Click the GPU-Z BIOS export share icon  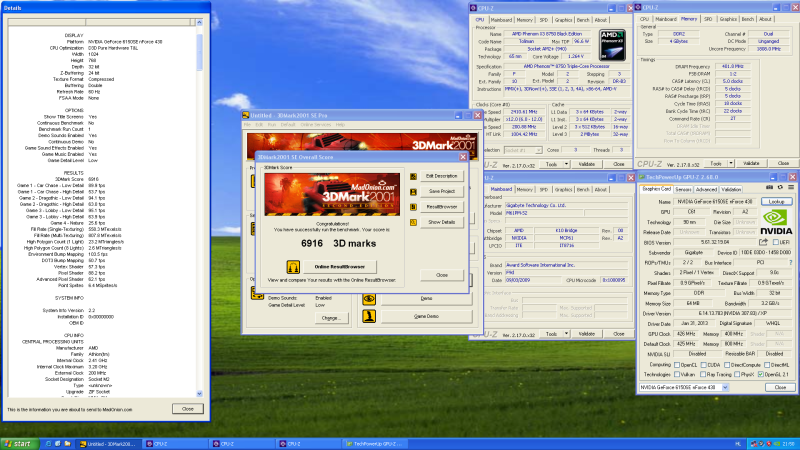click(x=763, y=241)
